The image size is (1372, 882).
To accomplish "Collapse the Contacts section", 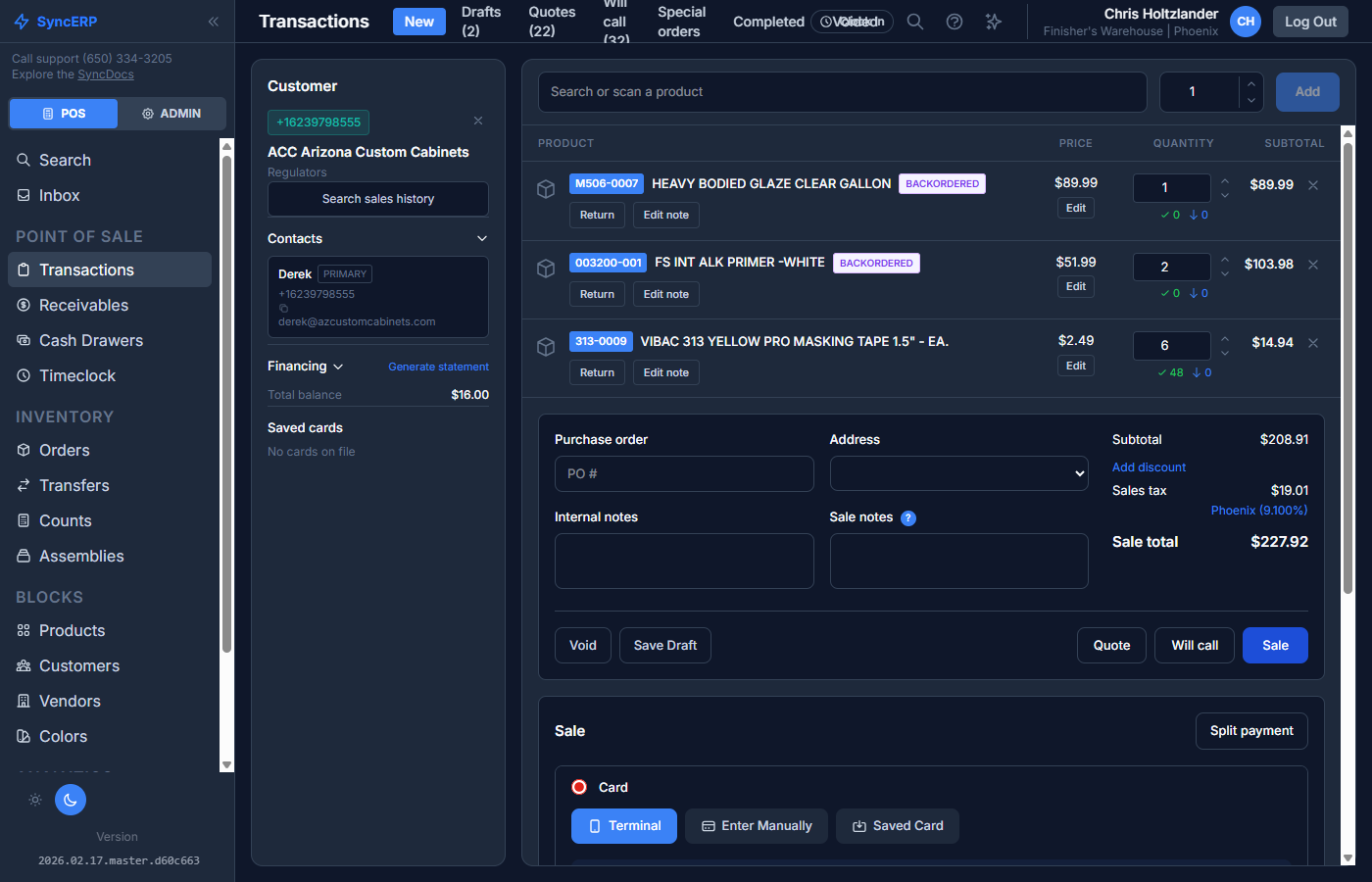I will coord(481,238).
